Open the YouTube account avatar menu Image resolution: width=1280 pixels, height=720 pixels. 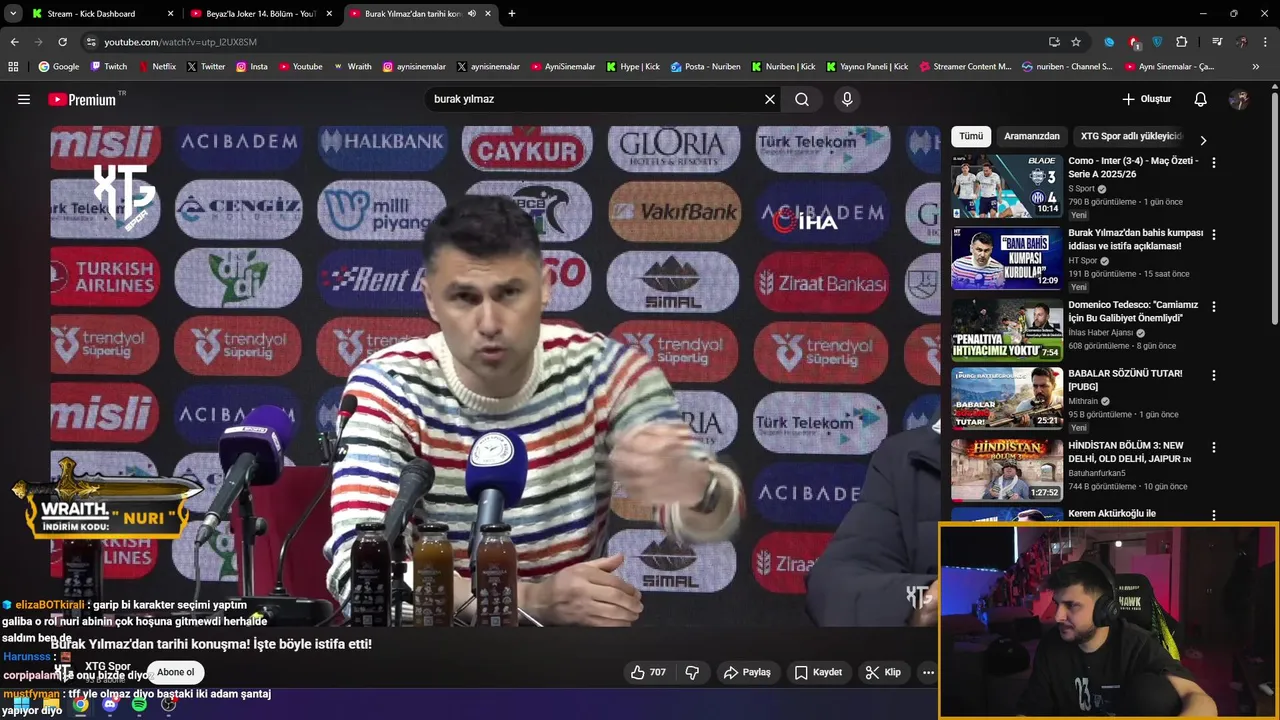click(1239, 99)
